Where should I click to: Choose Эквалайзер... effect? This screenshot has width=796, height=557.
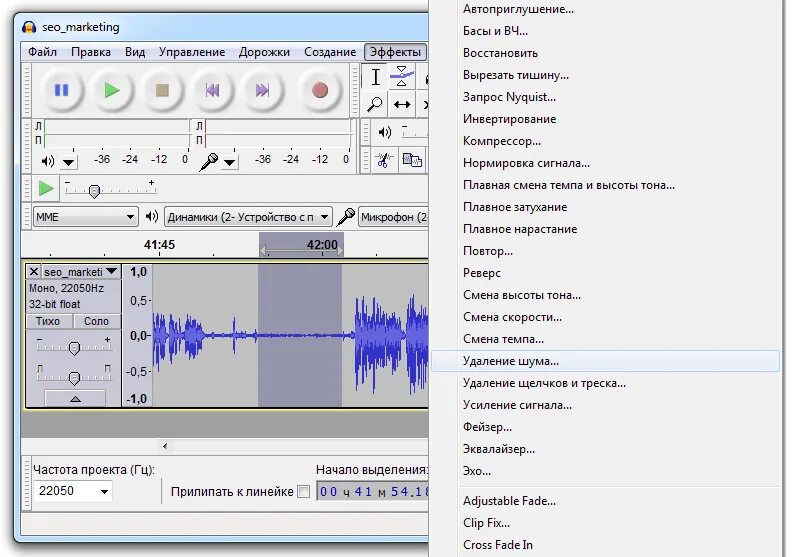(605, 449)
